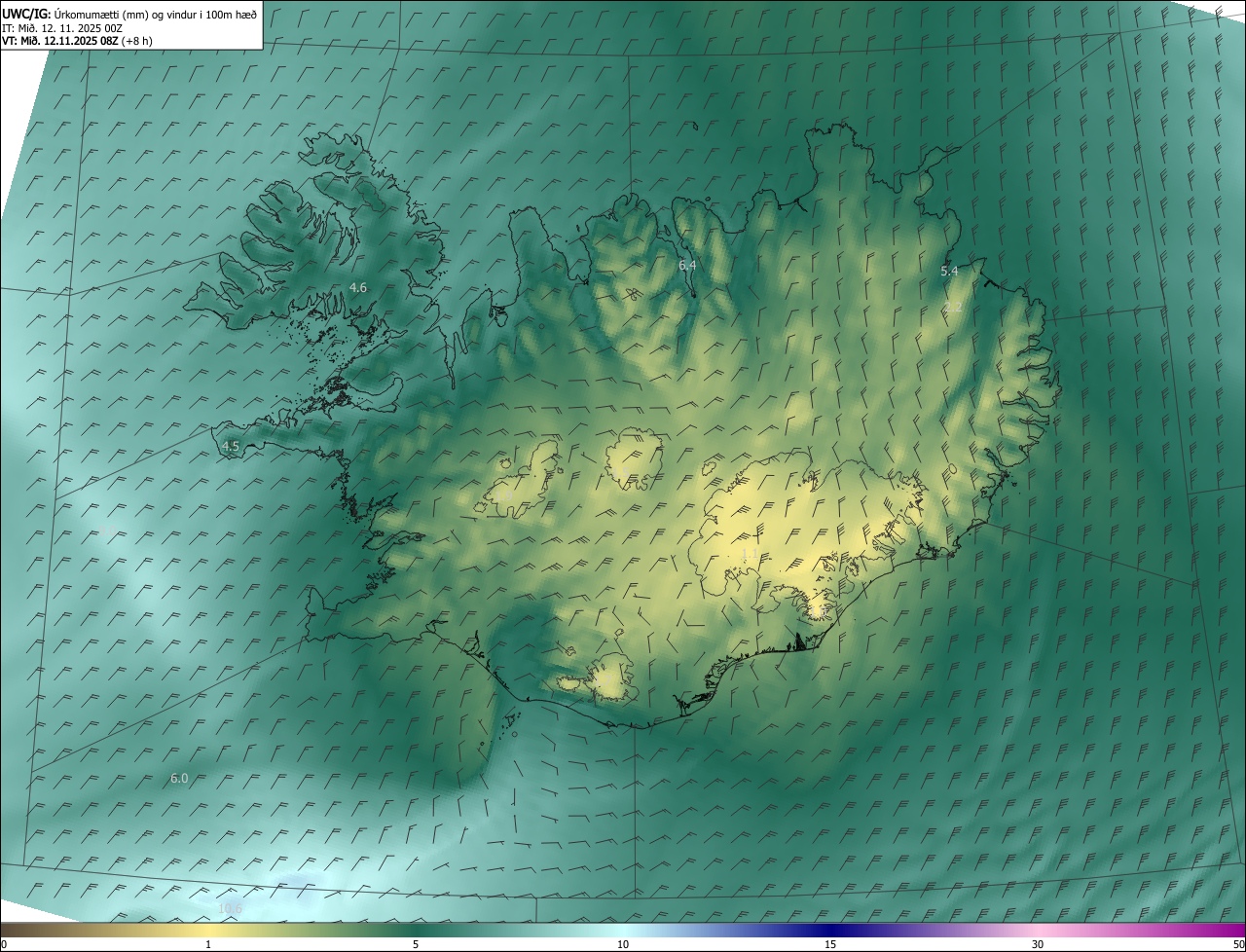Screen dimensions: 1246x952
Task: Click the '10.6' value near the colorbar
Action: (230, 908)
